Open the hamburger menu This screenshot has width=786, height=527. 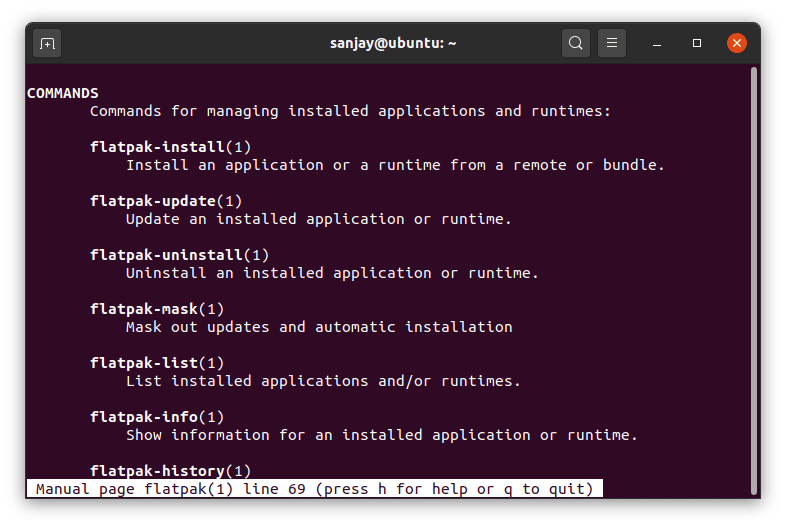tap(612, 43)
